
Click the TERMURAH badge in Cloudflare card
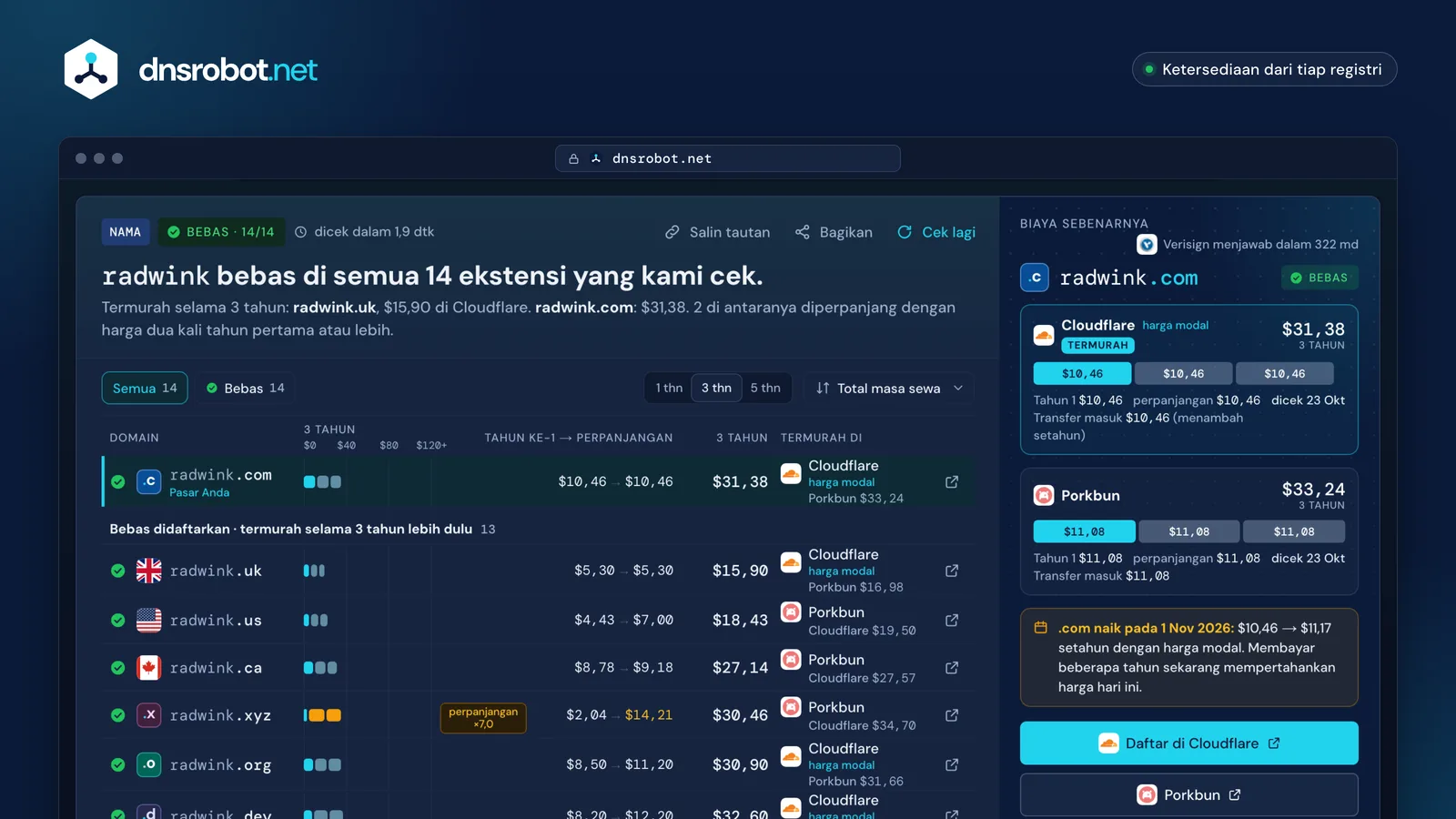1097,346
